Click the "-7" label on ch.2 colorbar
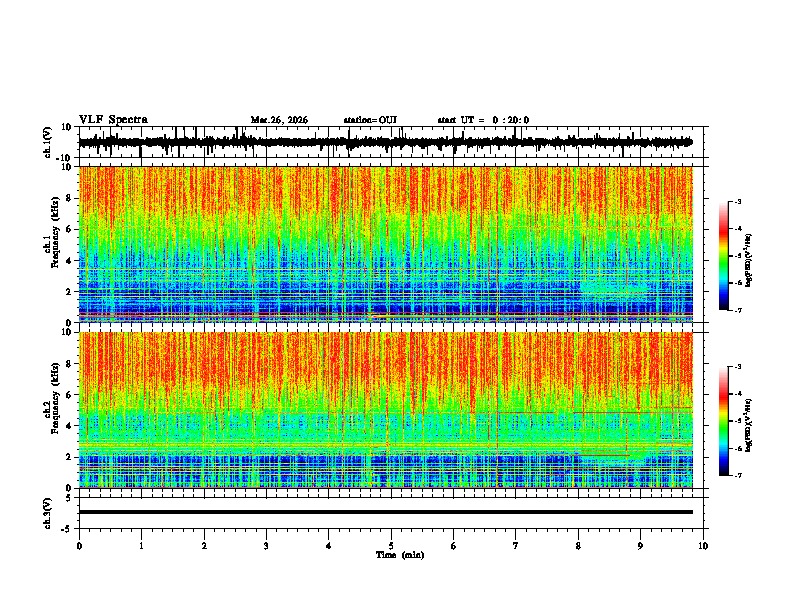 pyautogui.click(x=738, y=475)
